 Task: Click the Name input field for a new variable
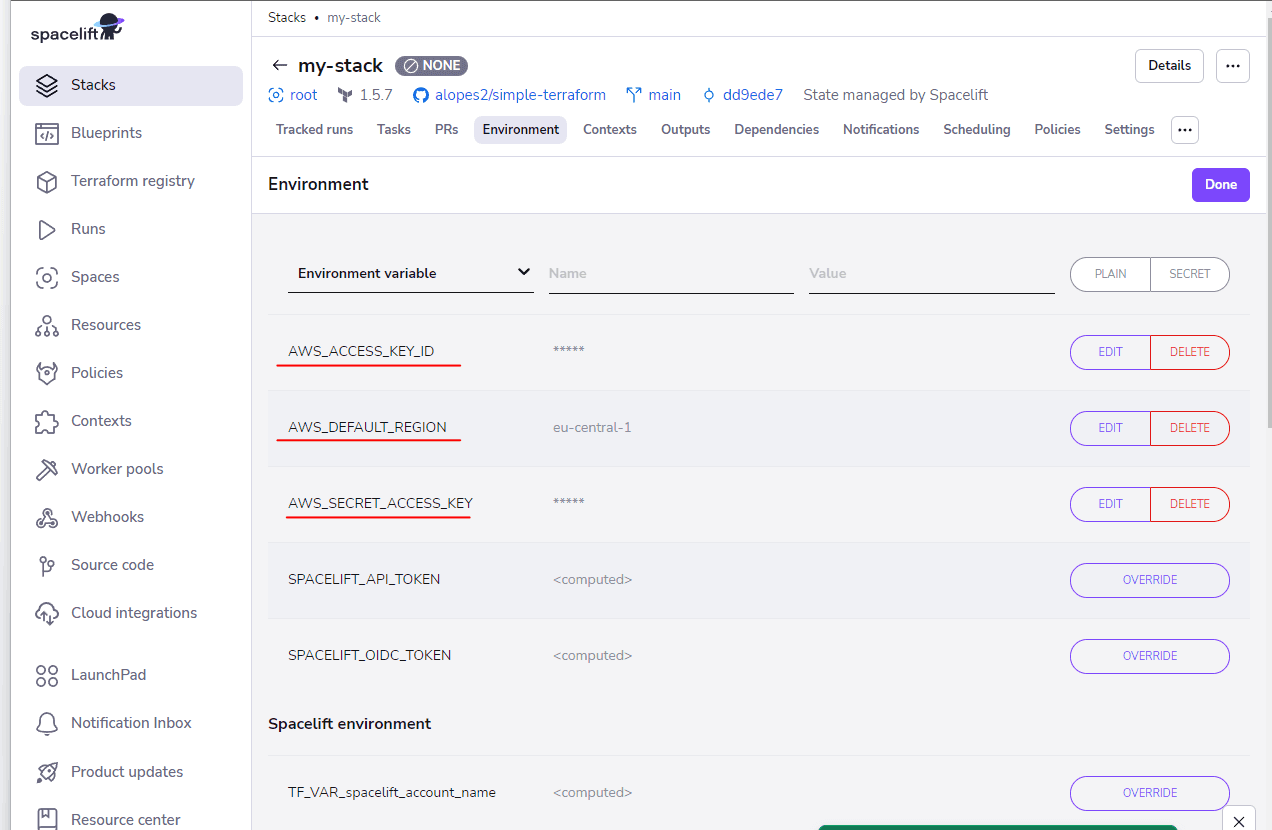click(670, 273)
